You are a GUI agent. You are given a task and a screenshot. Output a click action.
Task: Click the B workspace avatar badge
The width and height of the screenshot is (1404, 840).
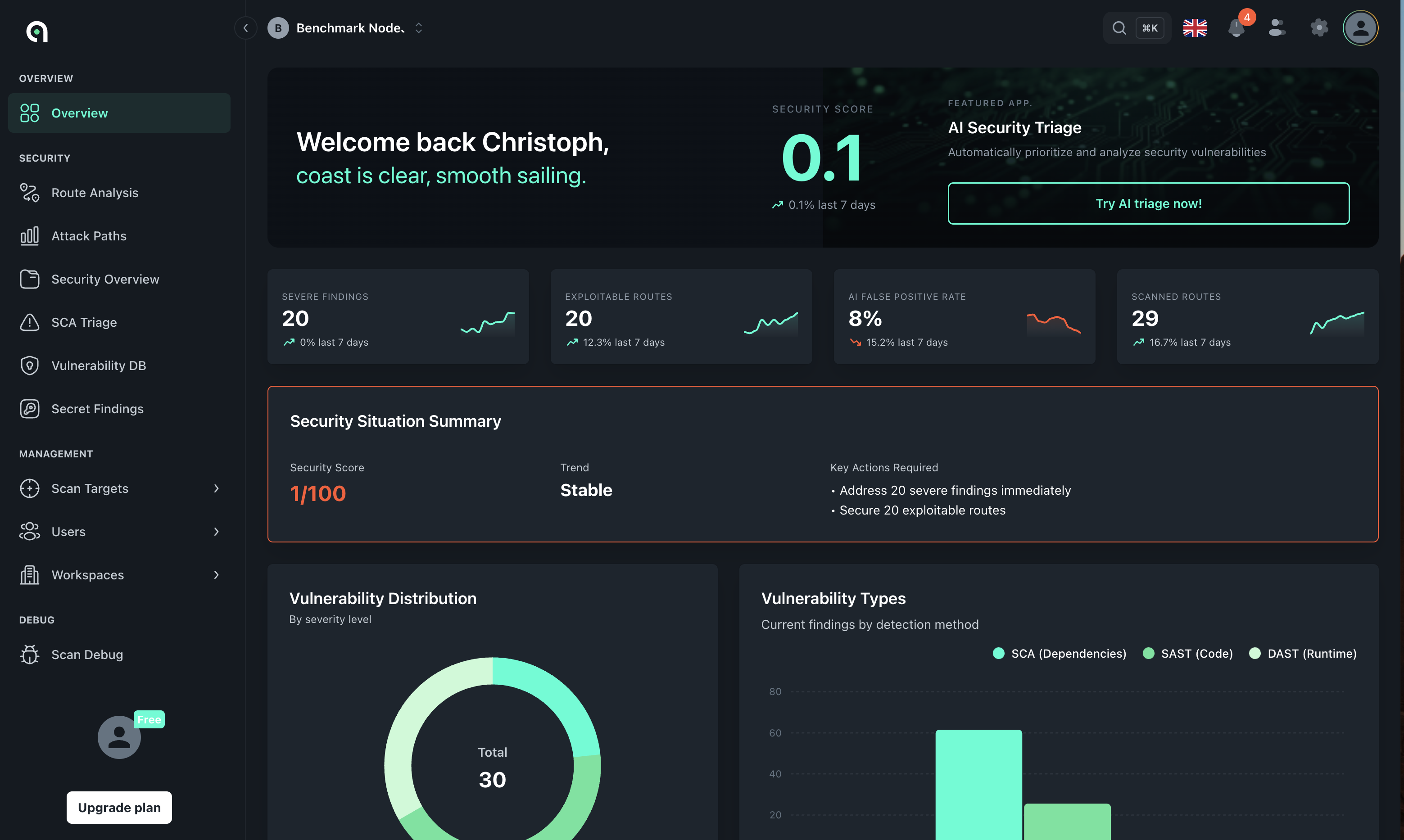[x=278, y=28]
